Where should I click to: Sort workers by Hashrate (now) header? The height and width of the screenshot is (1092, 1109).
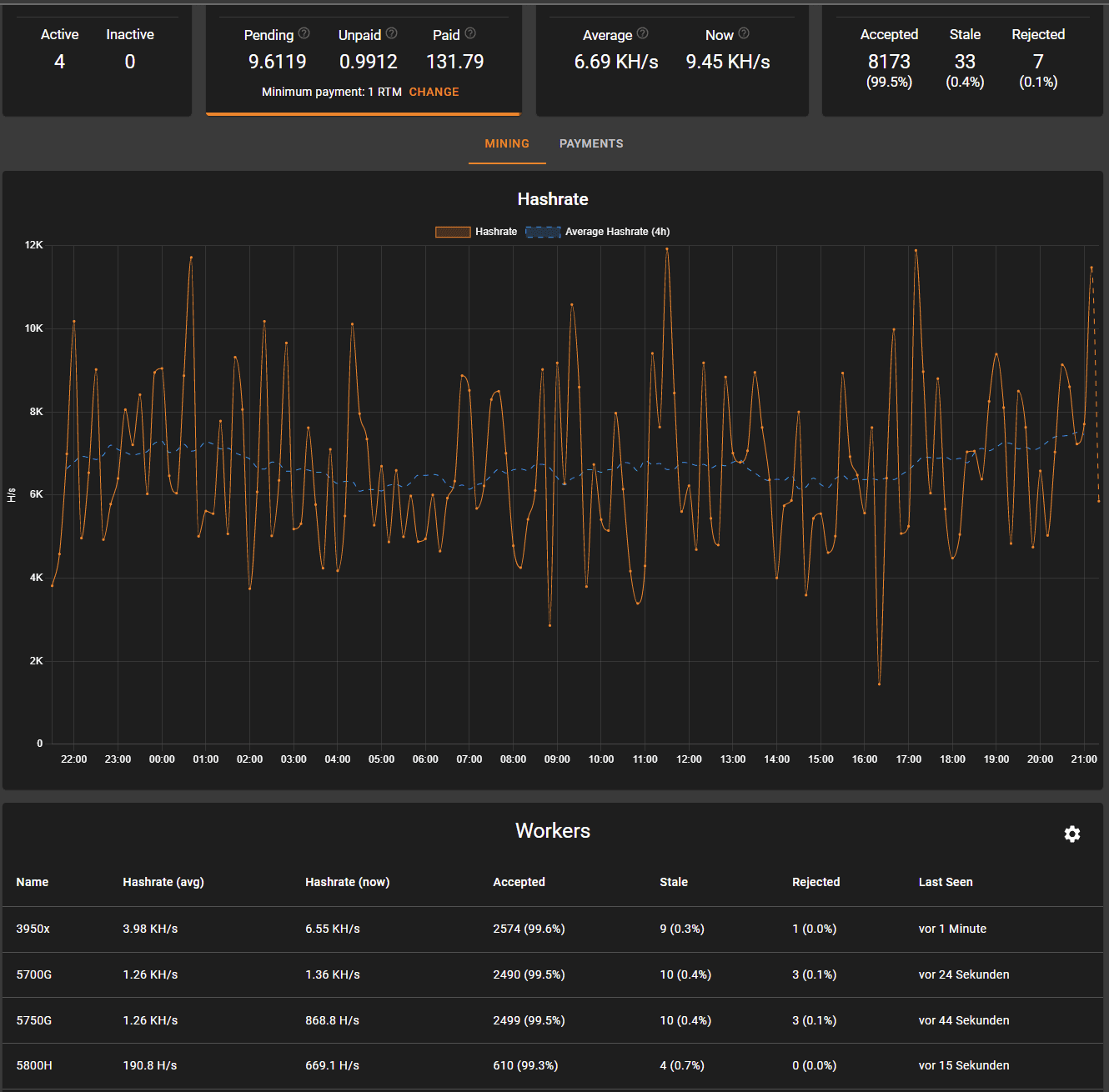(x=348, y=882)
